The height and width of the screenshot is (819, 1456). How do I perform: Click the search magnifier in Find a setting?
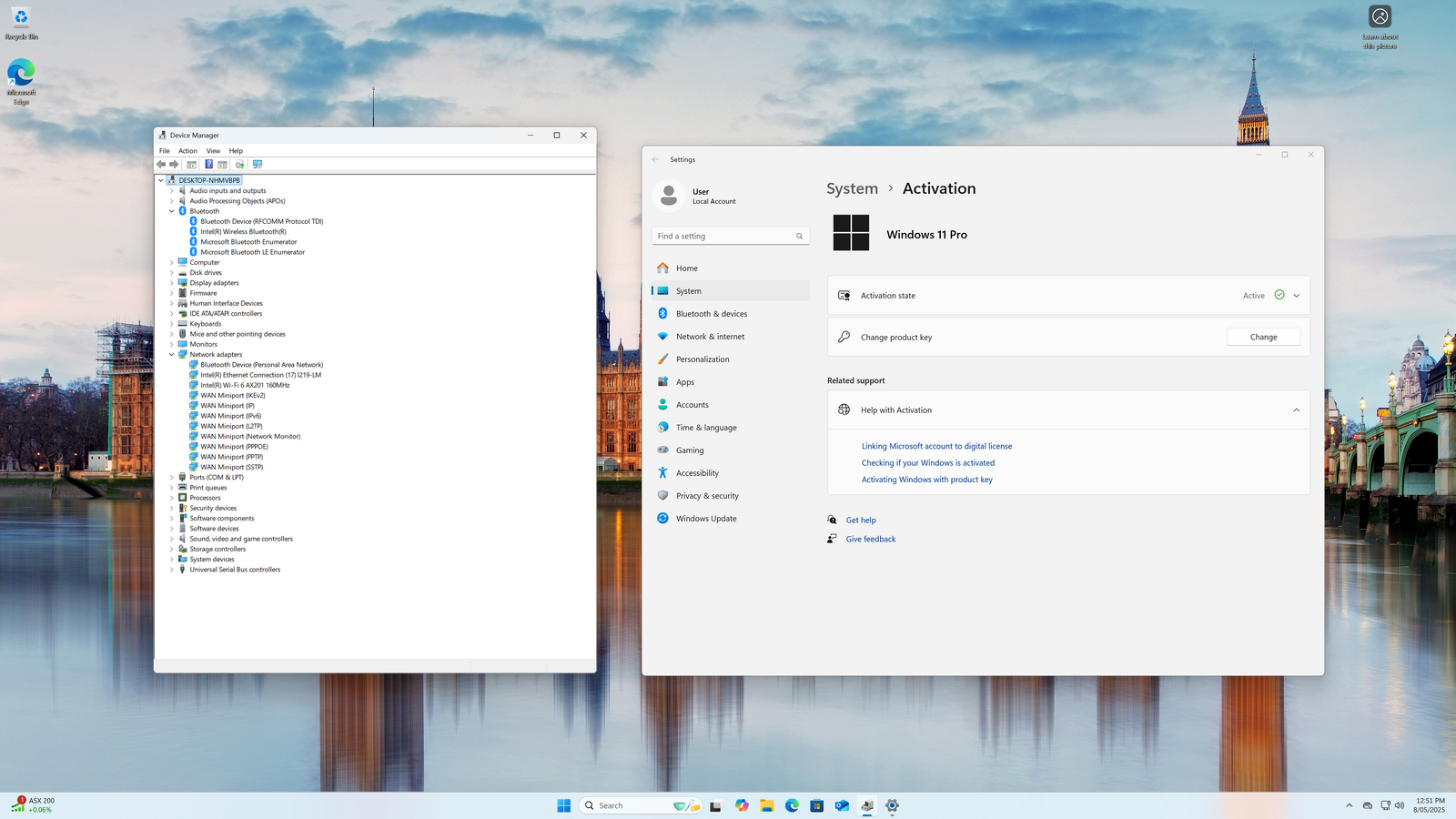point(800,237)
